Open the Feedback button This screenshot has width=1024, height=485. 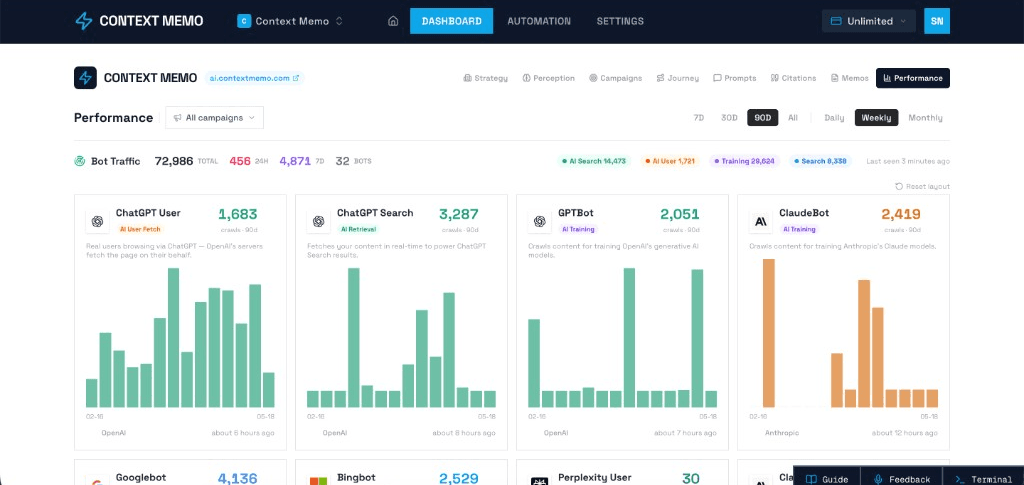coord(902,479)
